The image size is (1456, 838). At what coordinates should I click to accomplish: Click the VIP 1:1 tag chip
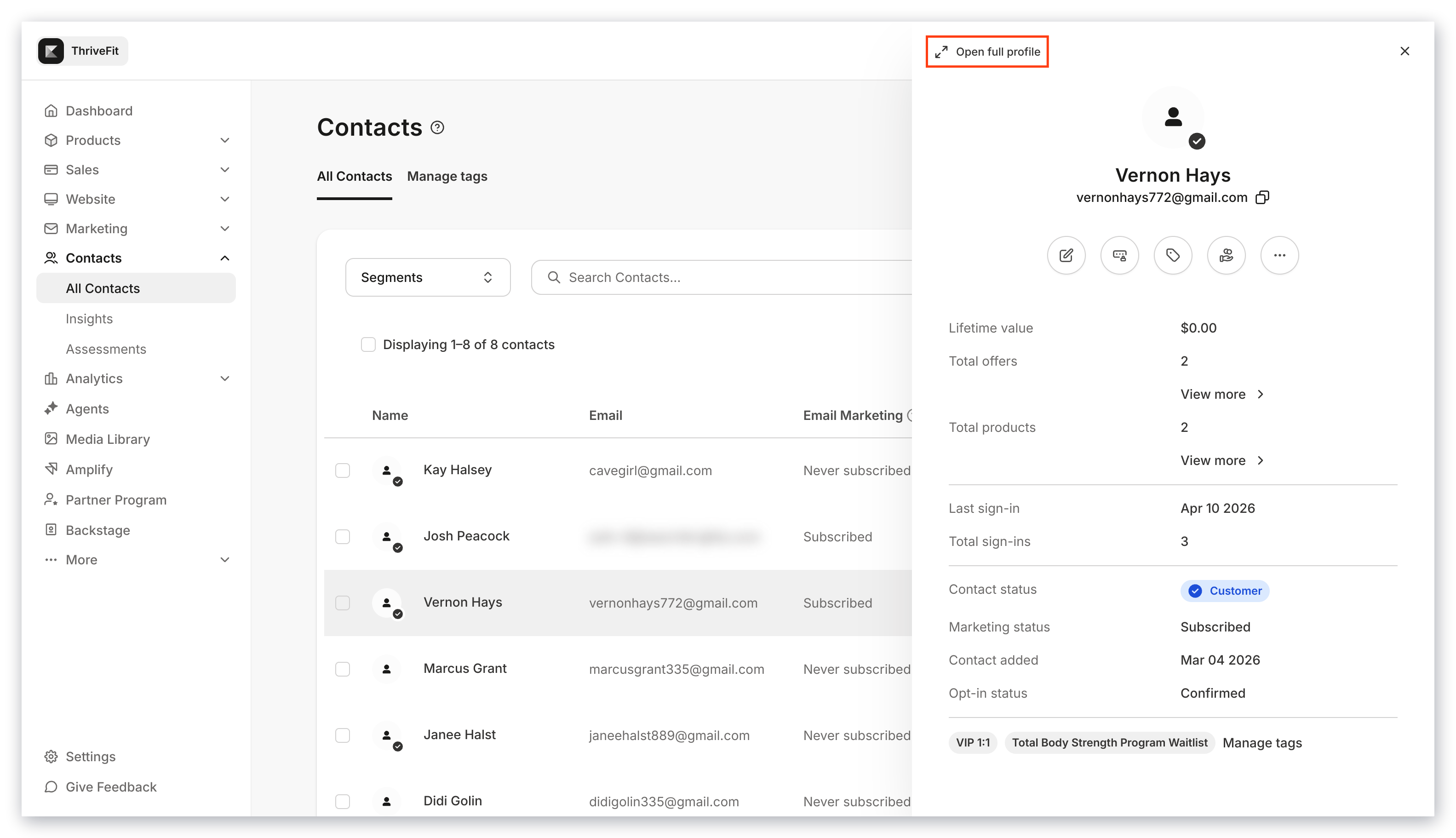tap(973, 743)
